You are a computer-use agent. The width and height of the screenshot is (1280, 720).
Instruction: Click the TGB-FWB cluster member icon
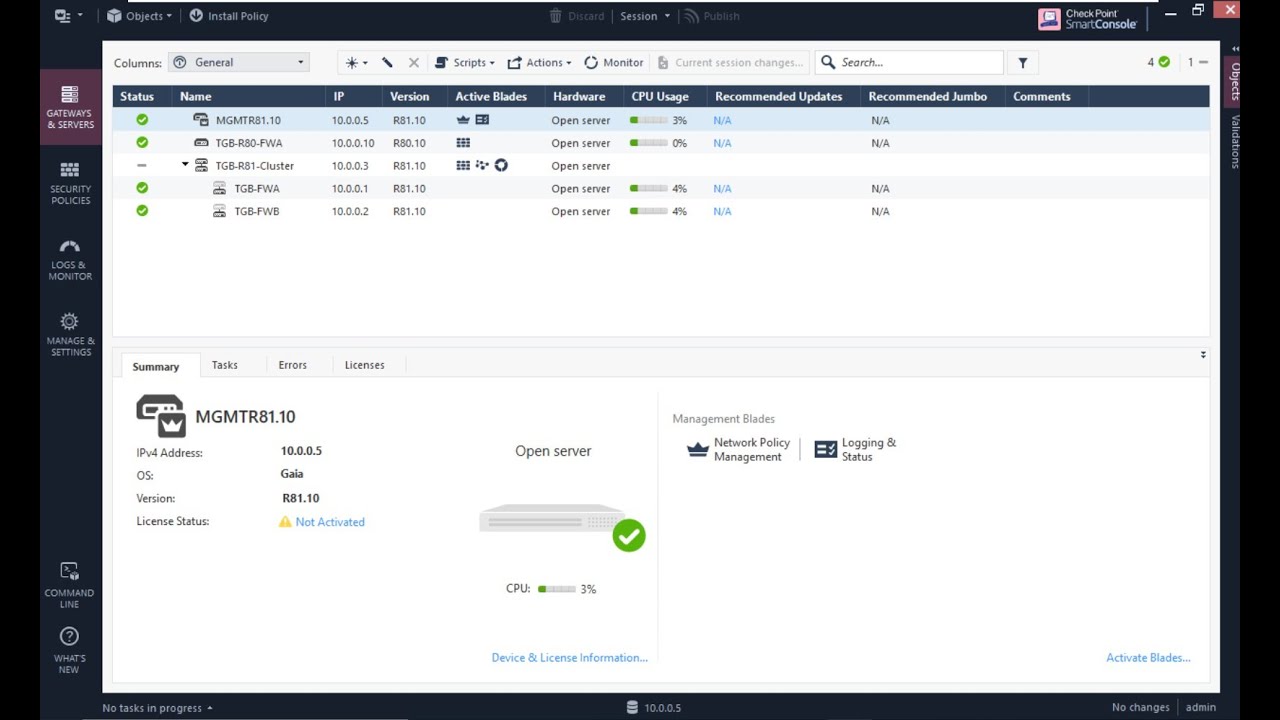(220, 211)
